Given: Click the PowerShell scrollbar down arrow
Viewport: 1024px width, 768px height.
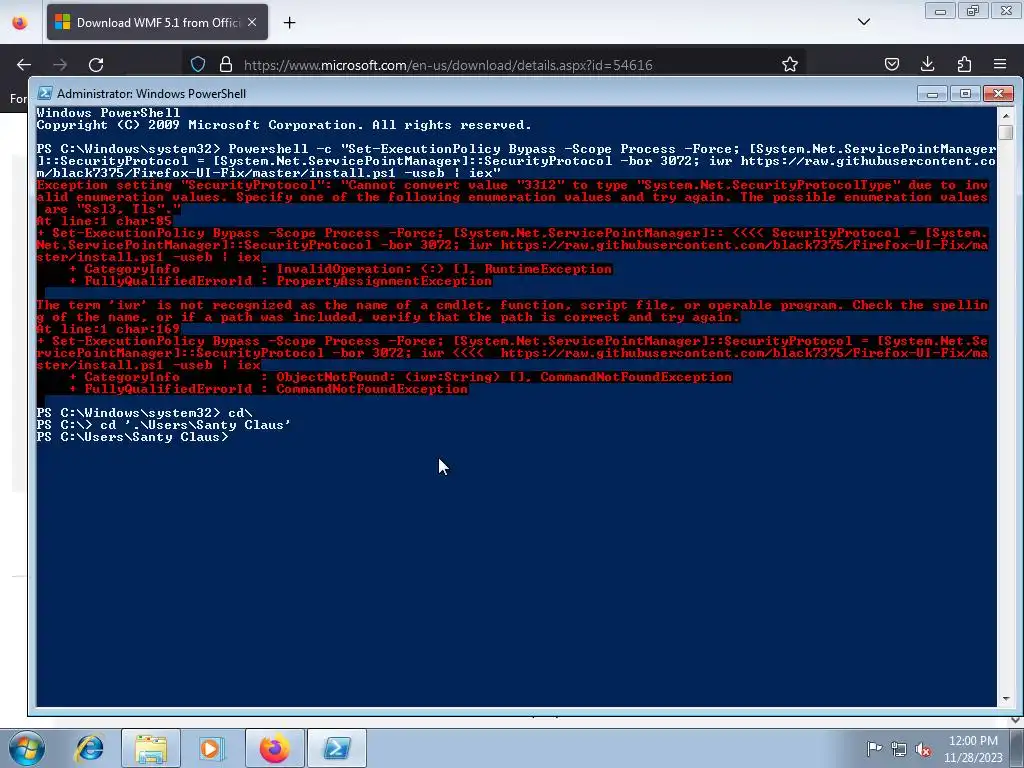Looking at the screenshot, I should 1006,699.
